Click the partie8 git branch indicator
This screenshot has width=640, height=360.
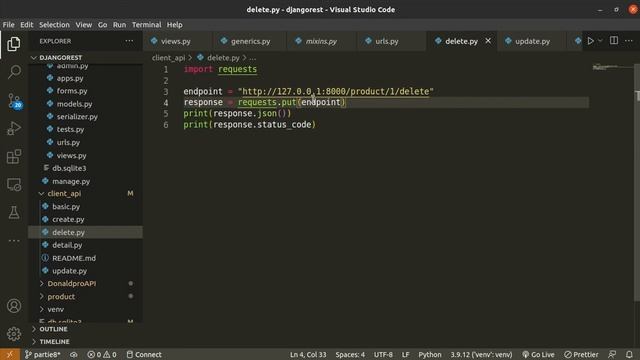coord(42,354)
